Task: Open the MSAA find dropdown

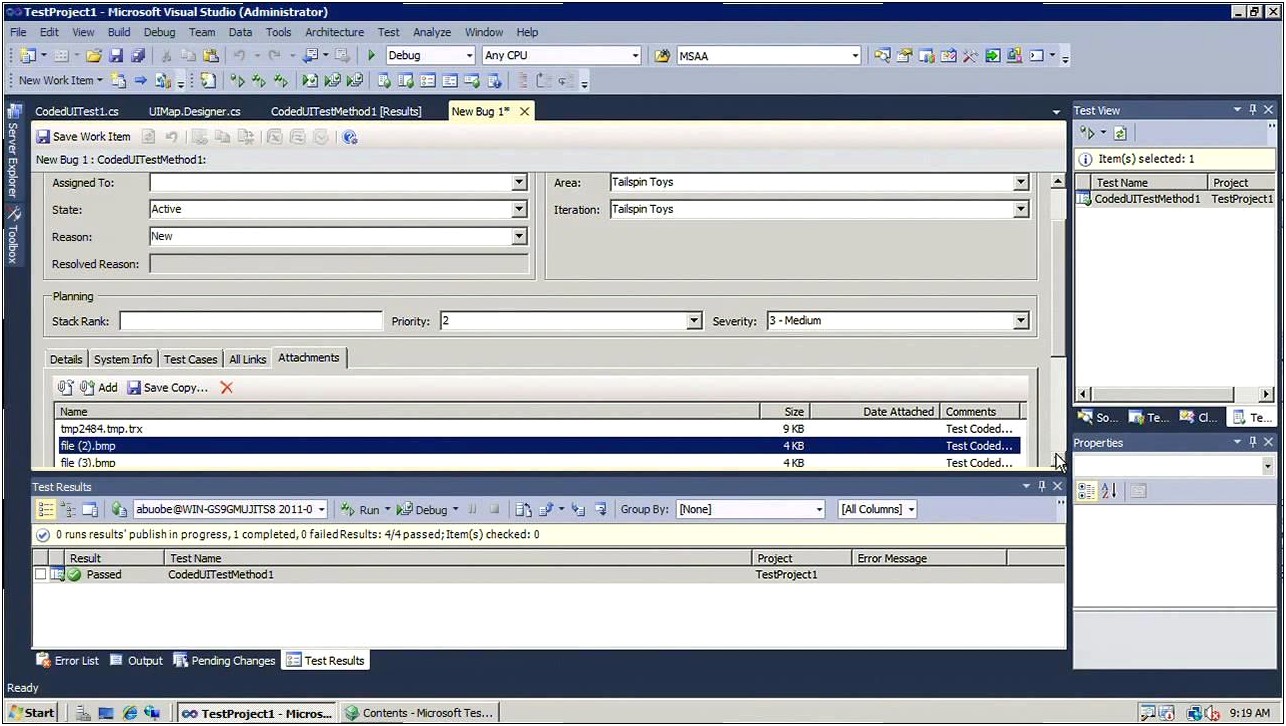Action: [855, 56]
